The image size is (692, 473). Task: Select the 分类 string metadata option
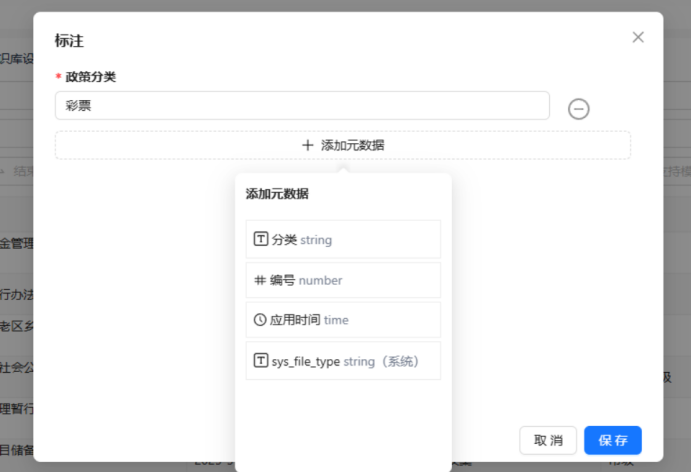343,240
